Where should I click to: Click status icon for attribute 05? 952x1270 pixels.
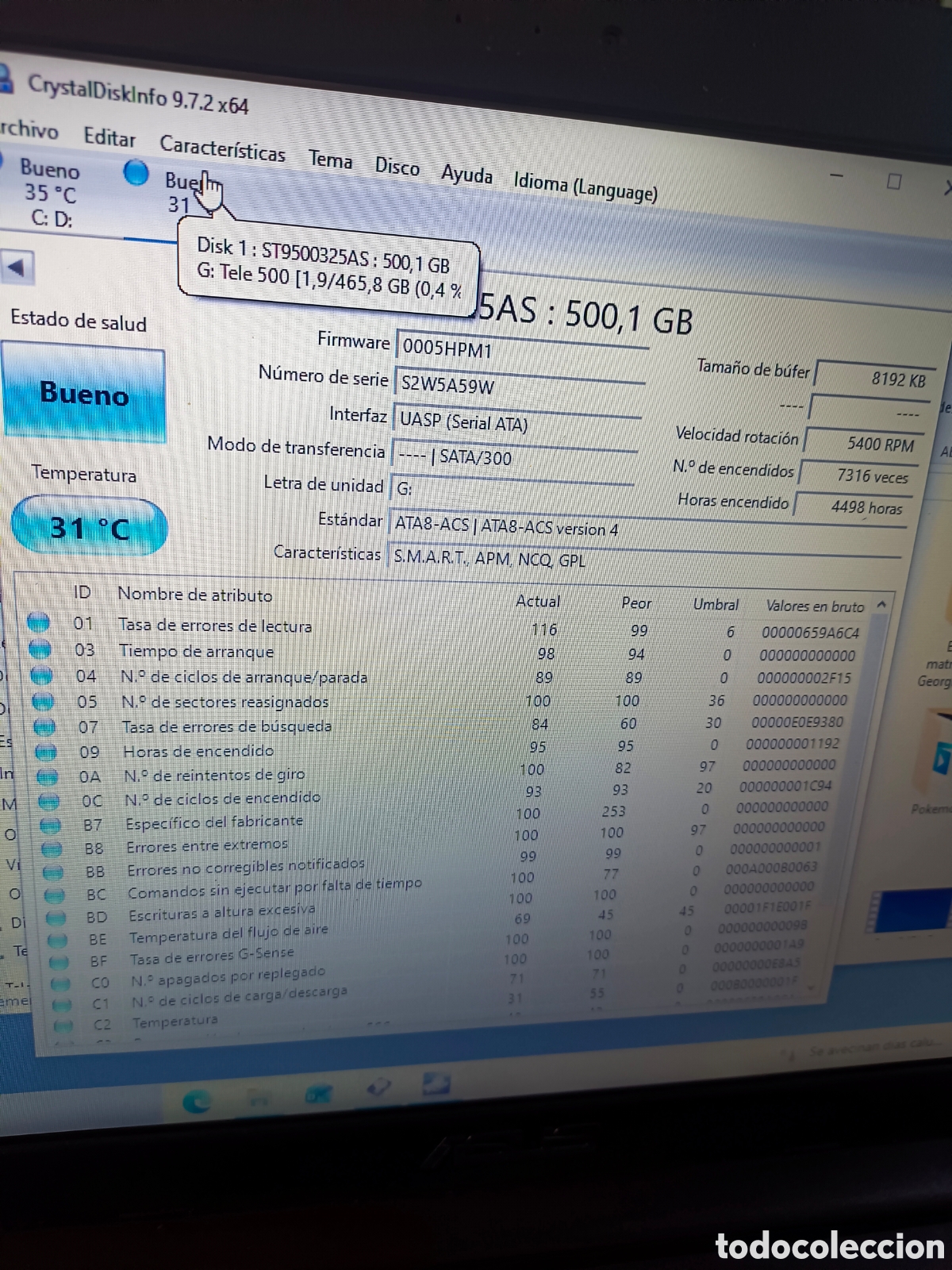[x=44, y=701]
